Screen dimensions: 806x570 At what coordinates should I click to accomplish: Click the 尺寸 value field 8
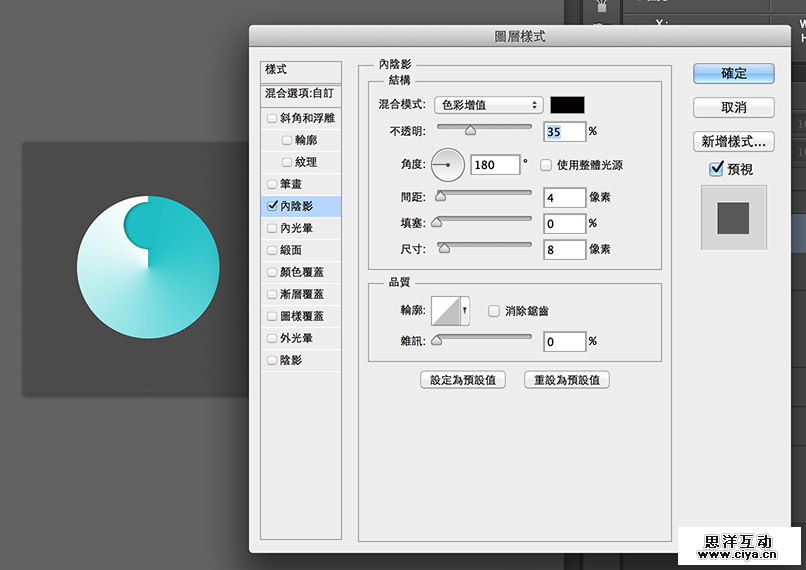pos(564,250)
